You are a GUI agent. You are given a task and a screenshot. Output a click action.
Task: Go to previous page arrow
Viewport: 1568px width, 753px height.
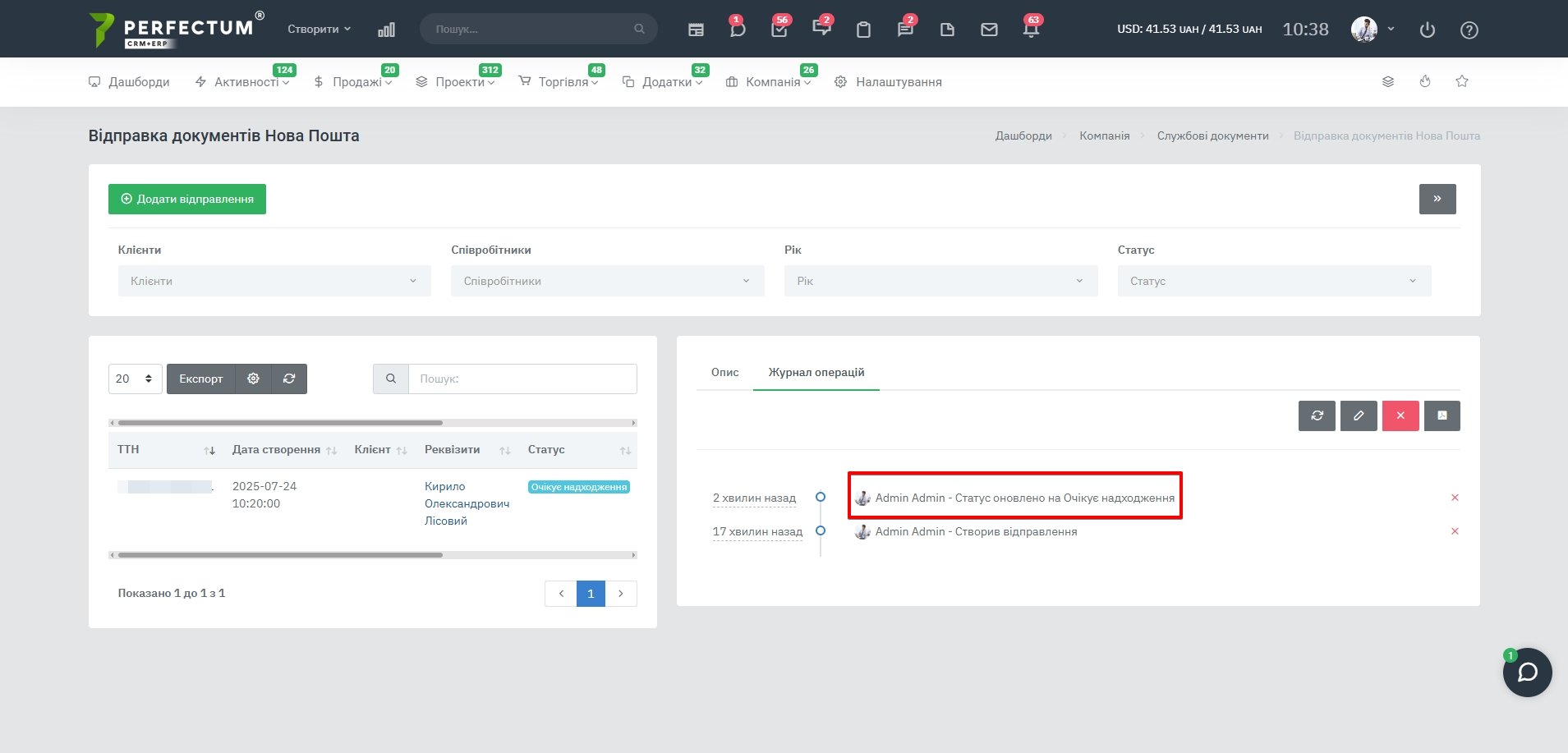[x=561, y=594]
